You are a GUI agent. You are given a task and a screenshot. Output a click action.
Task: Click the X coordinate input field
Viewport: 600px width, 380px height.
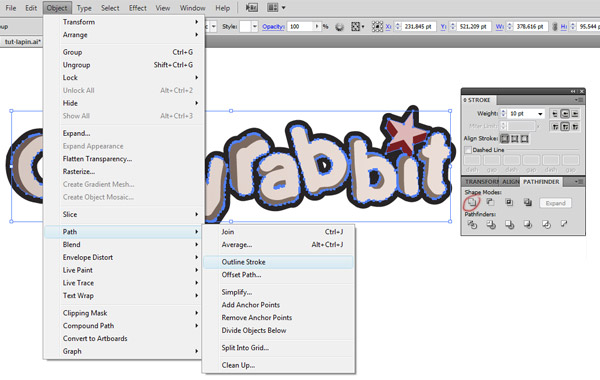click(x=418, y=27)
